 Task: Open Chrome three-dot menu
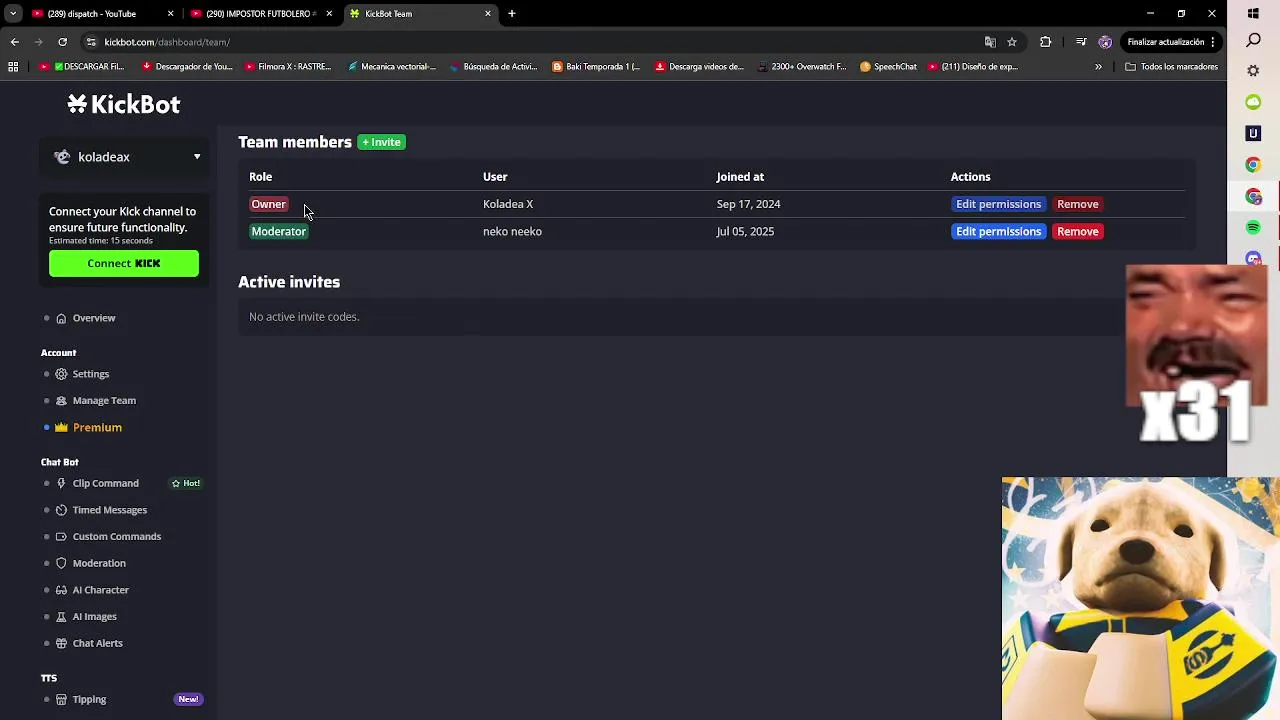[1212, 42]
